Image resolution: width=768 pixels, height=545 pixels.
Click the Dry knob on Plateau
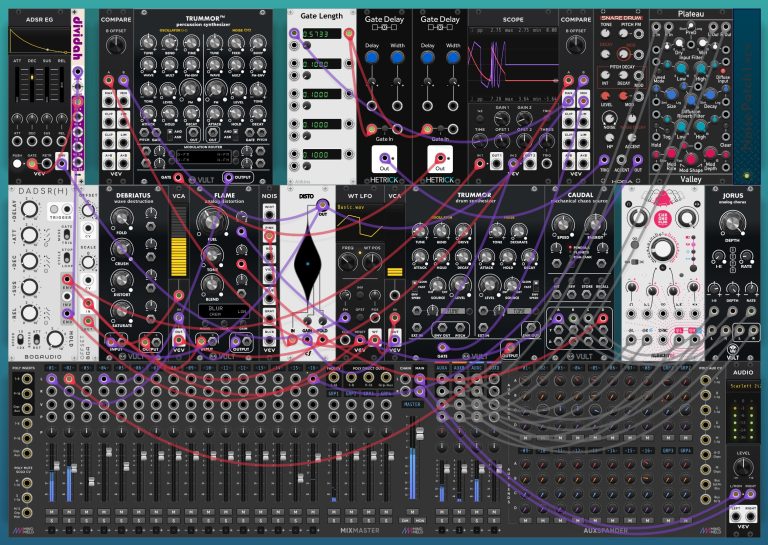pyautogui.click(x=679, y=43)
